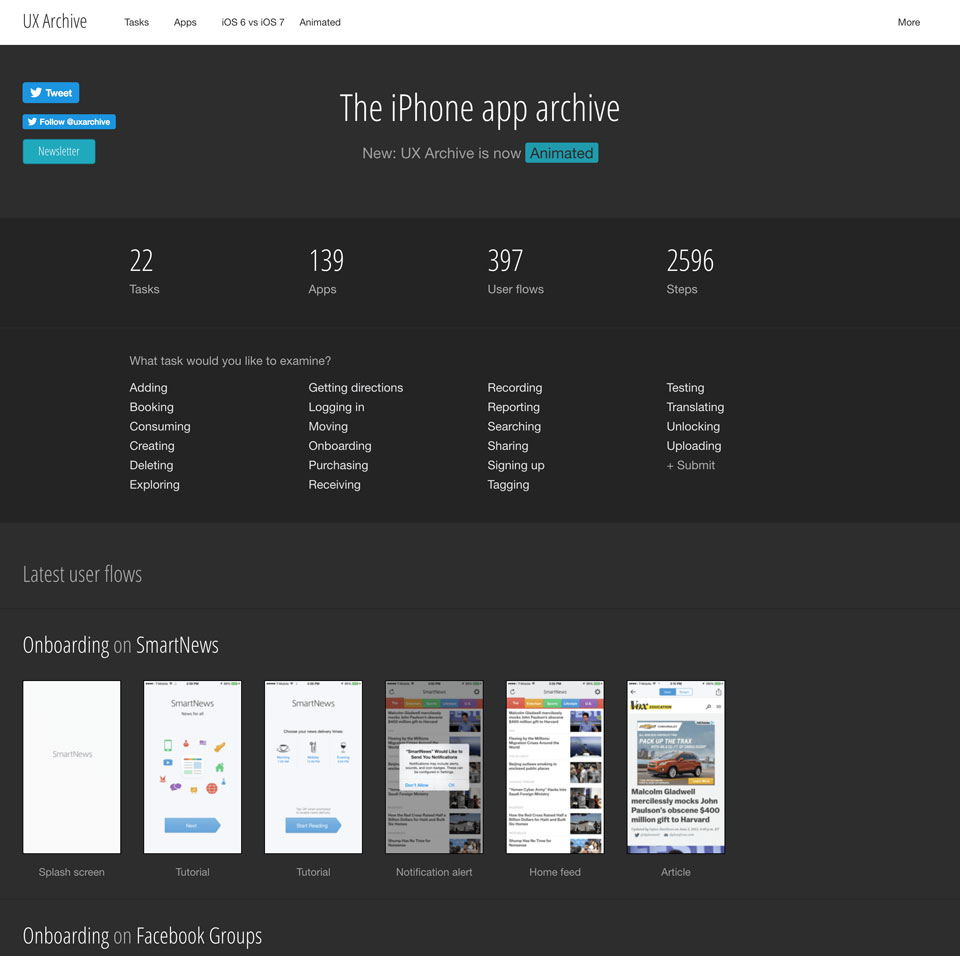Select the Creating task
Viewport: 960px width, 956px height.
152,446
